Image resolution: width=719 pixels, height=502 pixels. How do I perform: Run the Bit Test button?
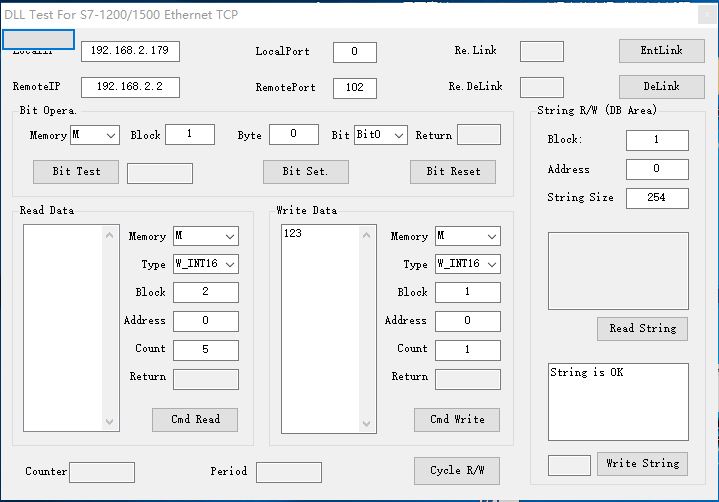[76, 172]
